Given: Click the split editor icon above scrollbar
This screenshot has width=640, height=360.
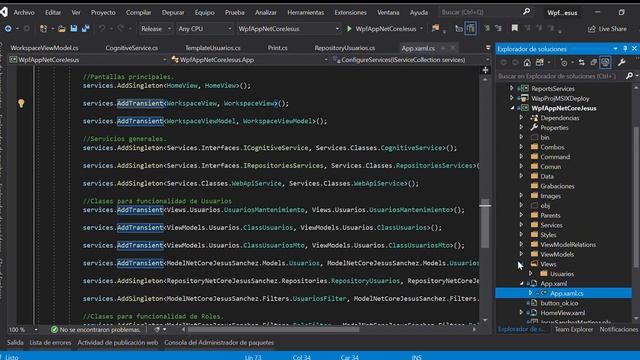Looking at the screenshot, I should [x=485, y=70].
